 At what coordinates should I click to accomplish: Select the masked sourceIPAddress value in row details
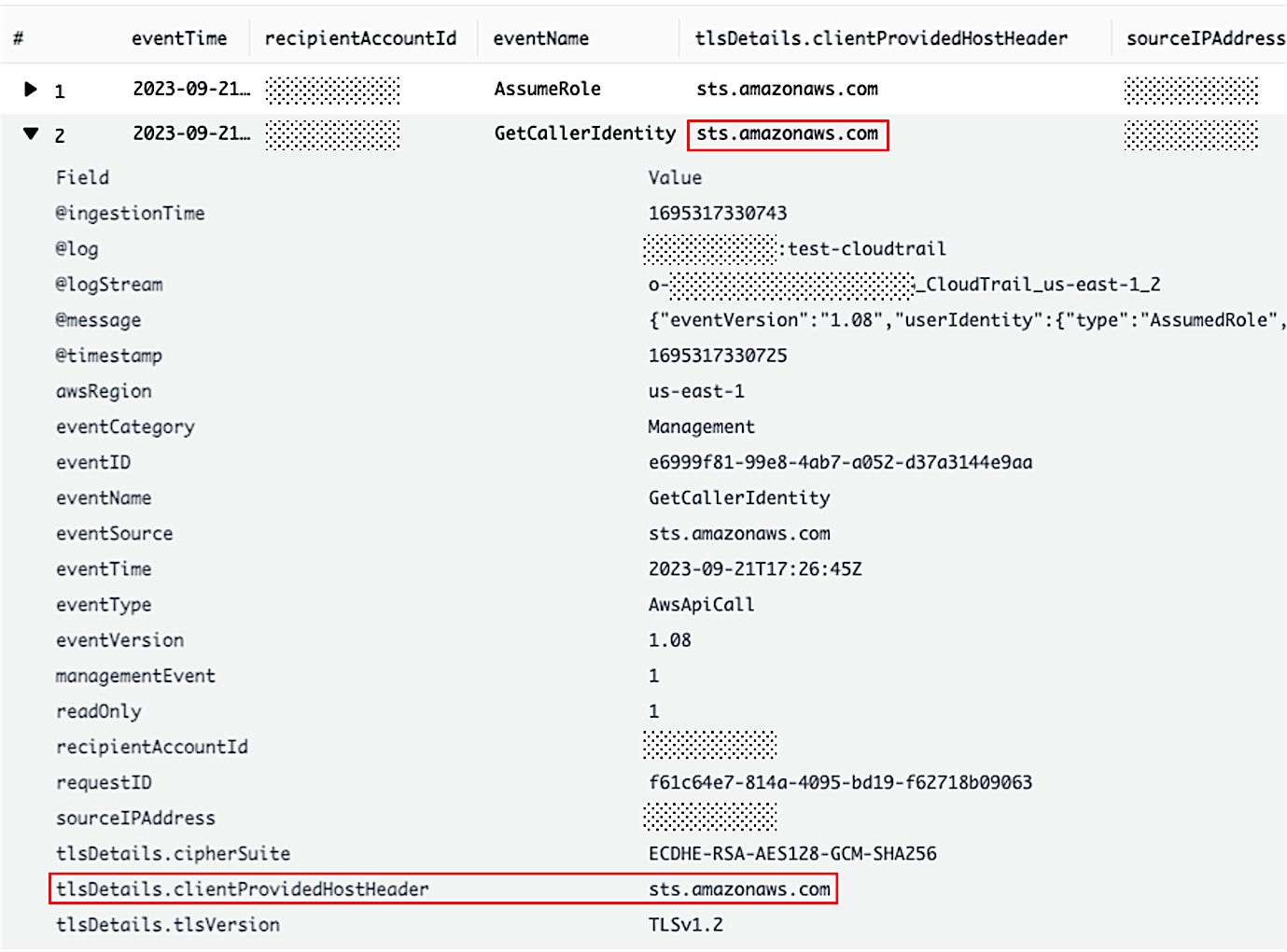point(710,818)
